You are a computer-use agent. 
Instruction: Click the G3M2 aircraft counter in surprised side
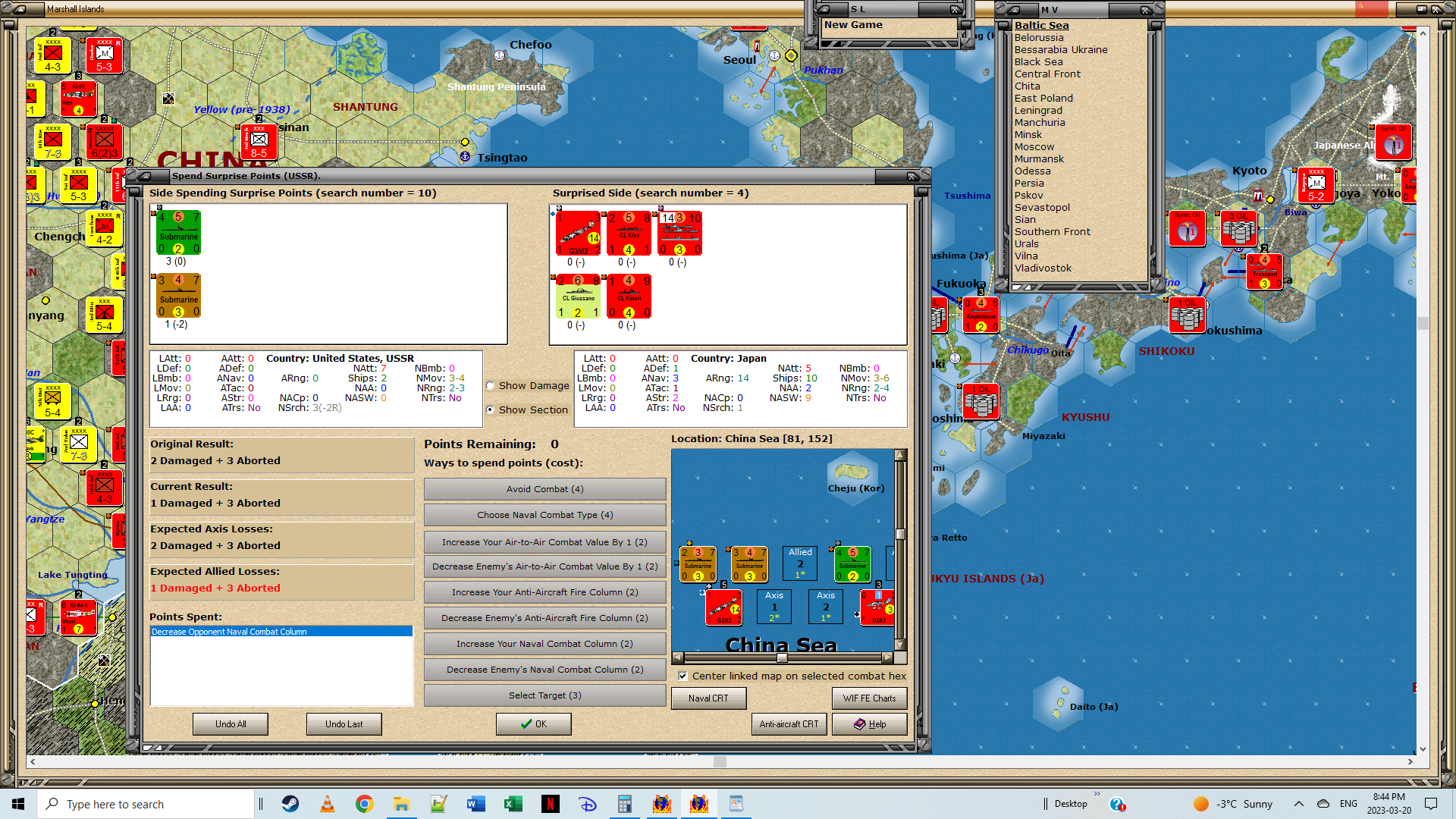click(578, 234)
